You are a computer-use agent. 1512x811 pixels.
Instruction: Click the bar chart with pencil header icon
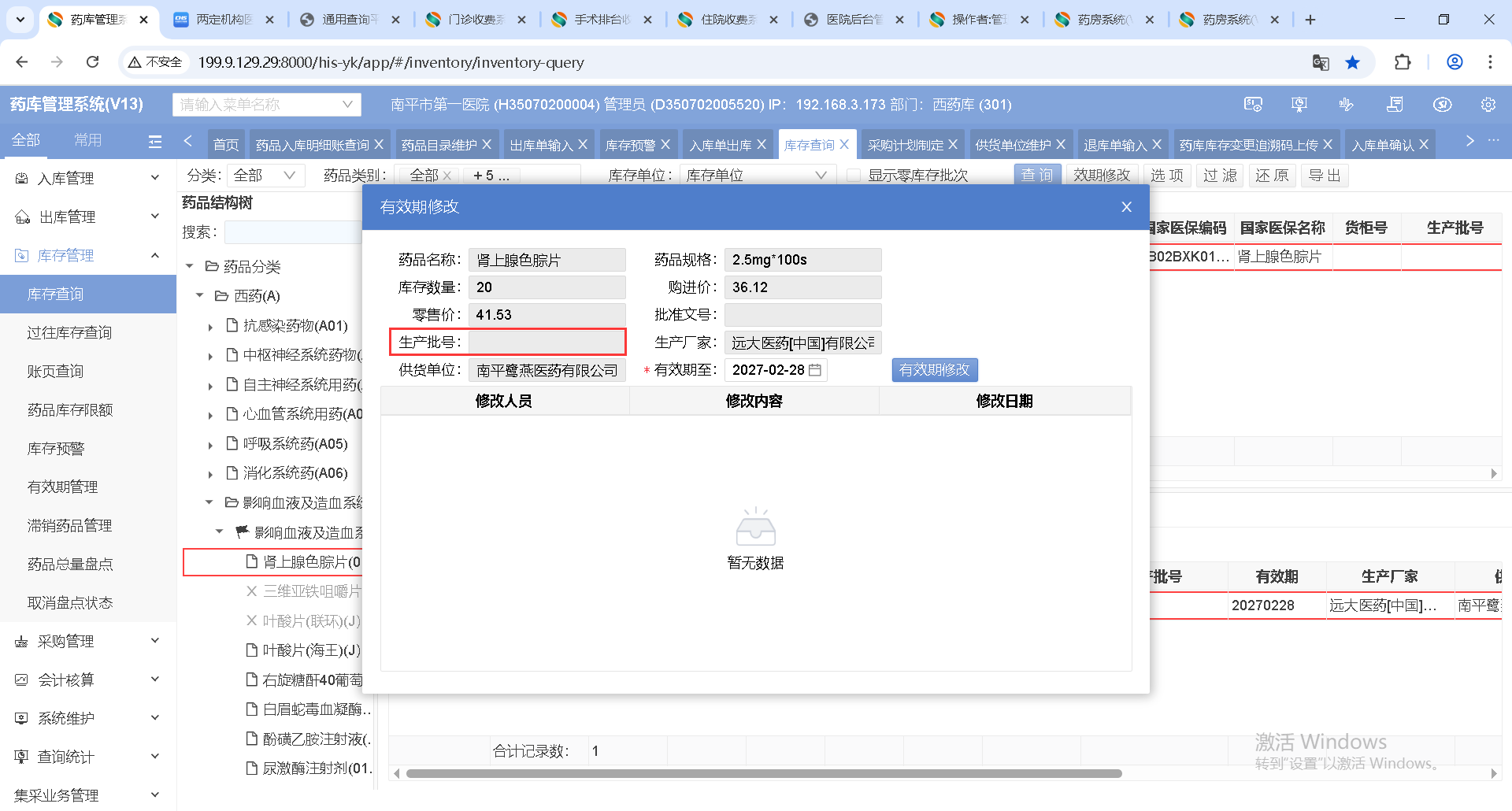pos(1347,105)
